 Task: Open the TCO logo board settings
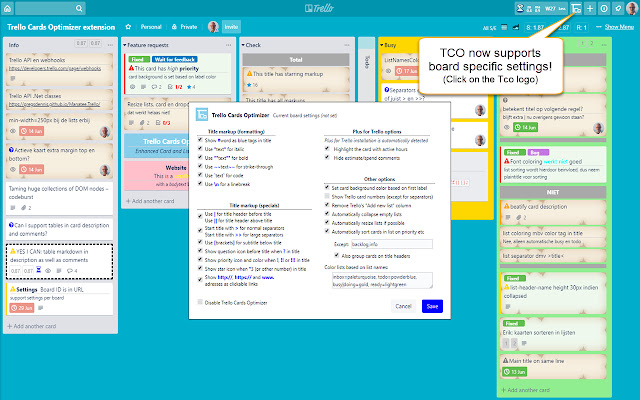(576, 8)
